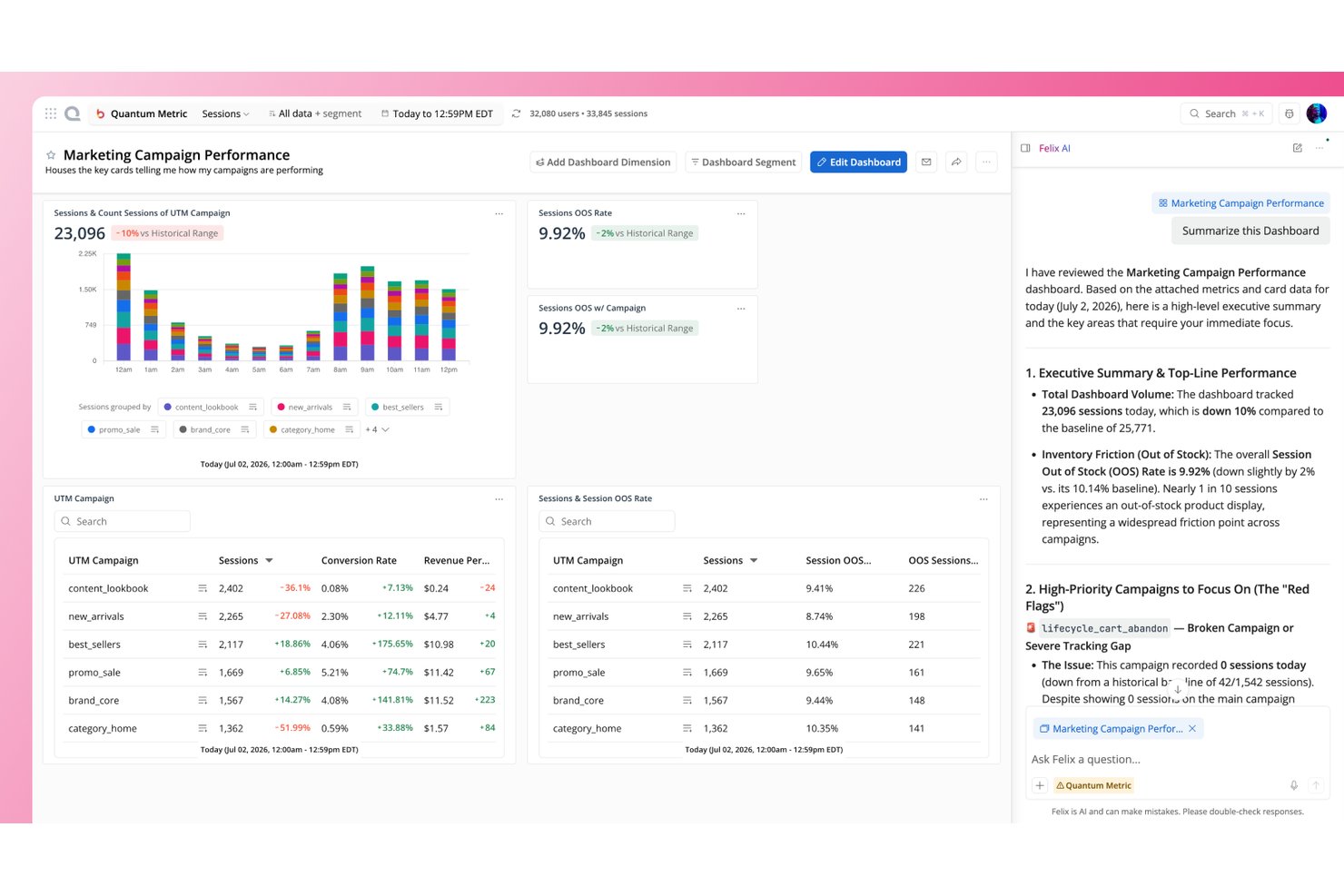Open the app grid launcher icon

point(51,113)
